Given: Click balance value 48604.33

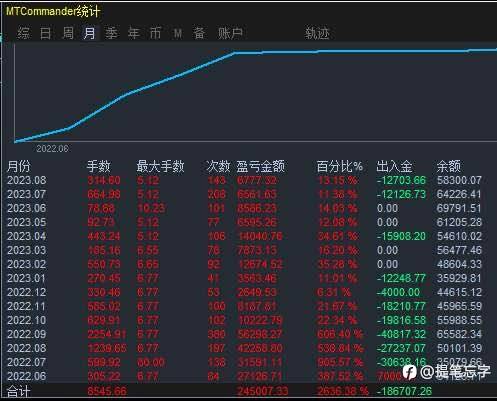Looking at the screenshot, I should point(459,264).
